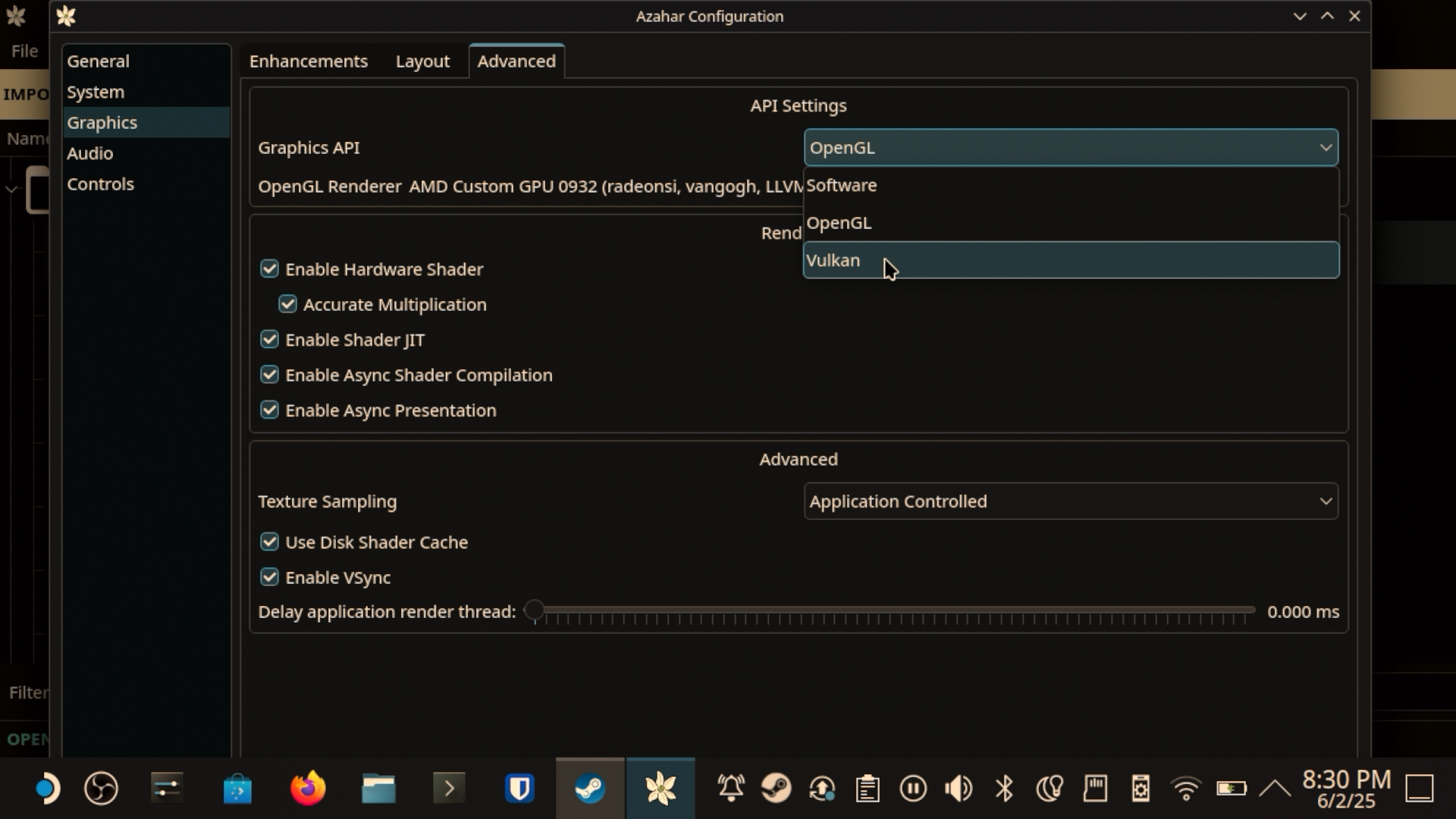Viewport: 1456px width, 819px height.
Task: Open night light tray icon
Action: pos(1050,789)
